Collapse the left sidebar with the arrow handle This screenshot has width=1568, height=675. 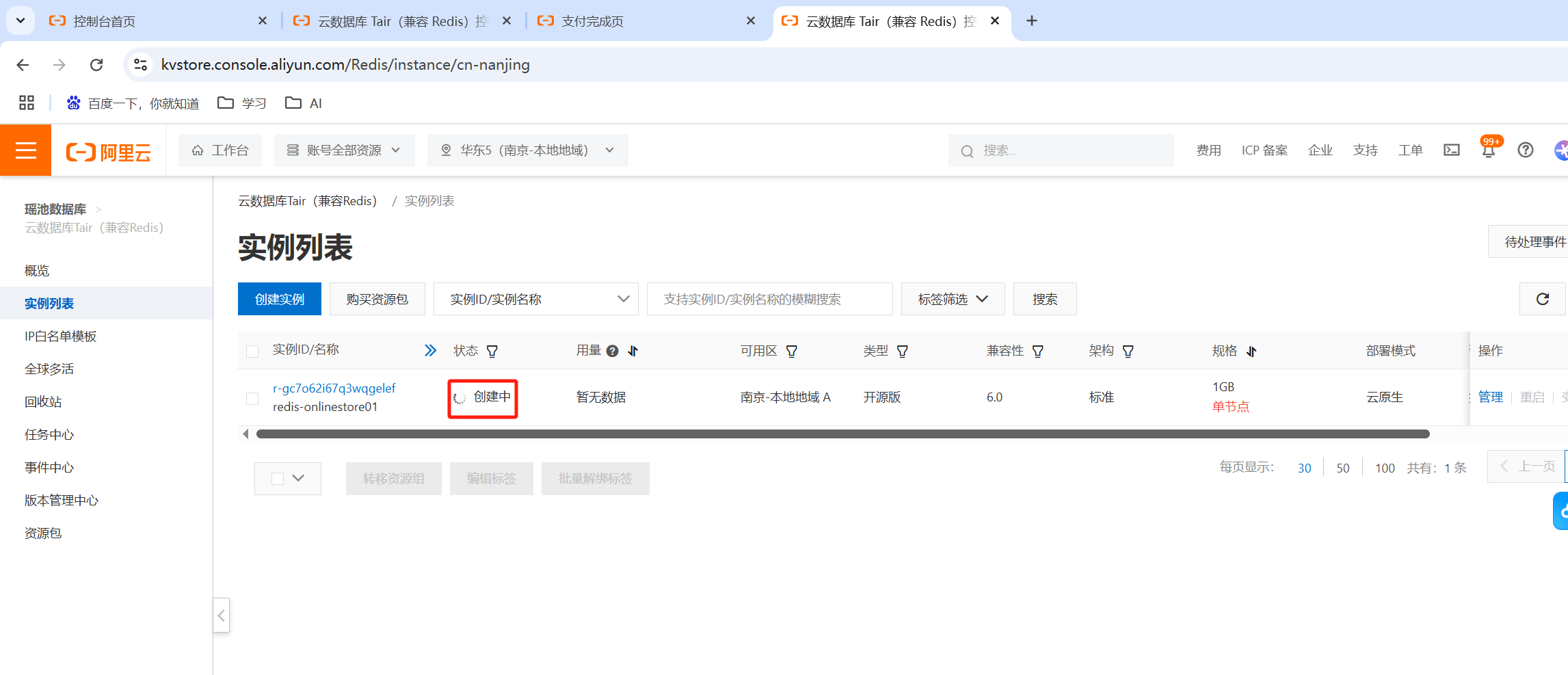pyautogui.click(x=221, y=616)
